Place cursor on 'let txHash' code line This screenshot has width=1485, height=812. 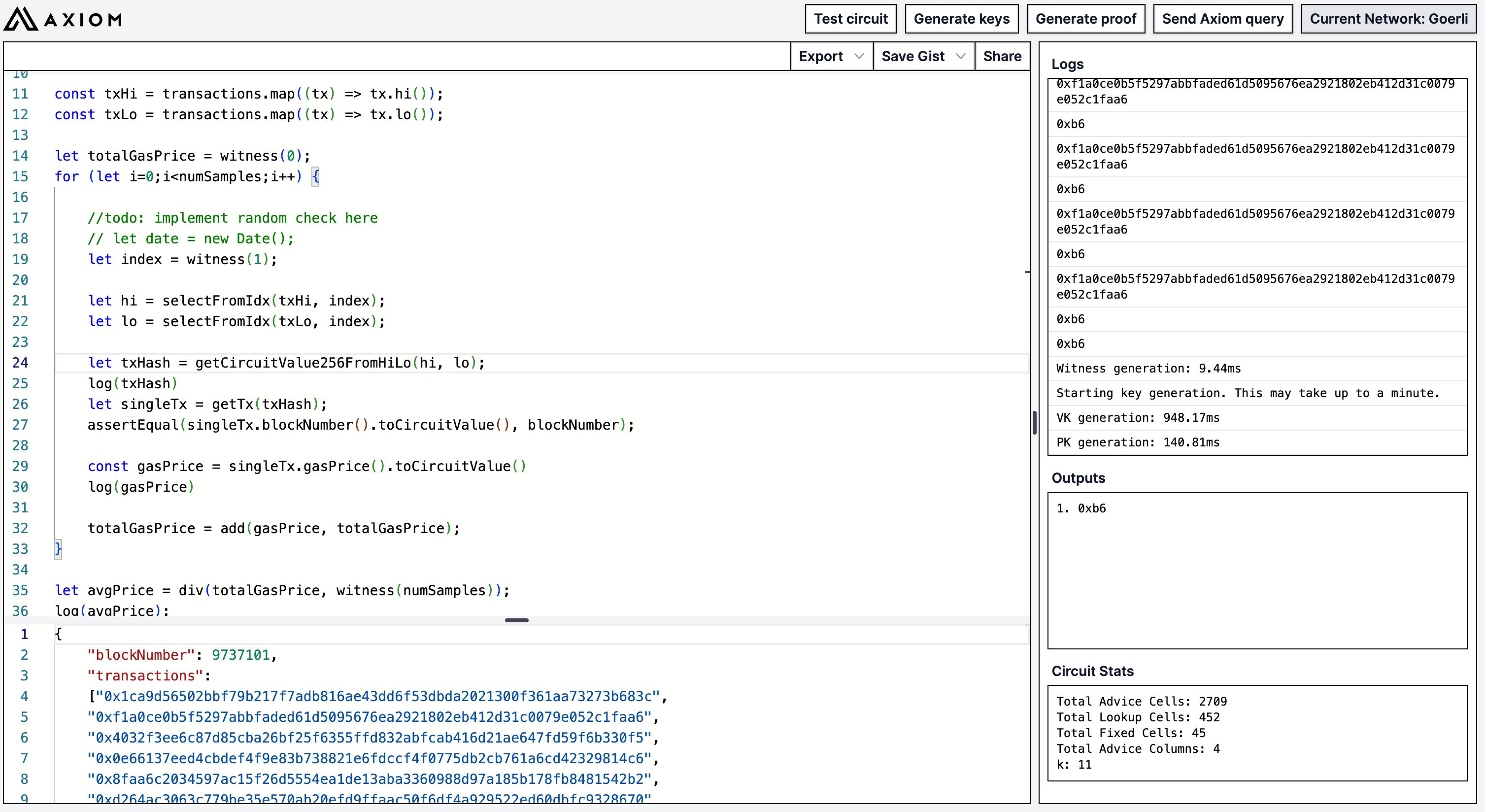pos(287,363)
